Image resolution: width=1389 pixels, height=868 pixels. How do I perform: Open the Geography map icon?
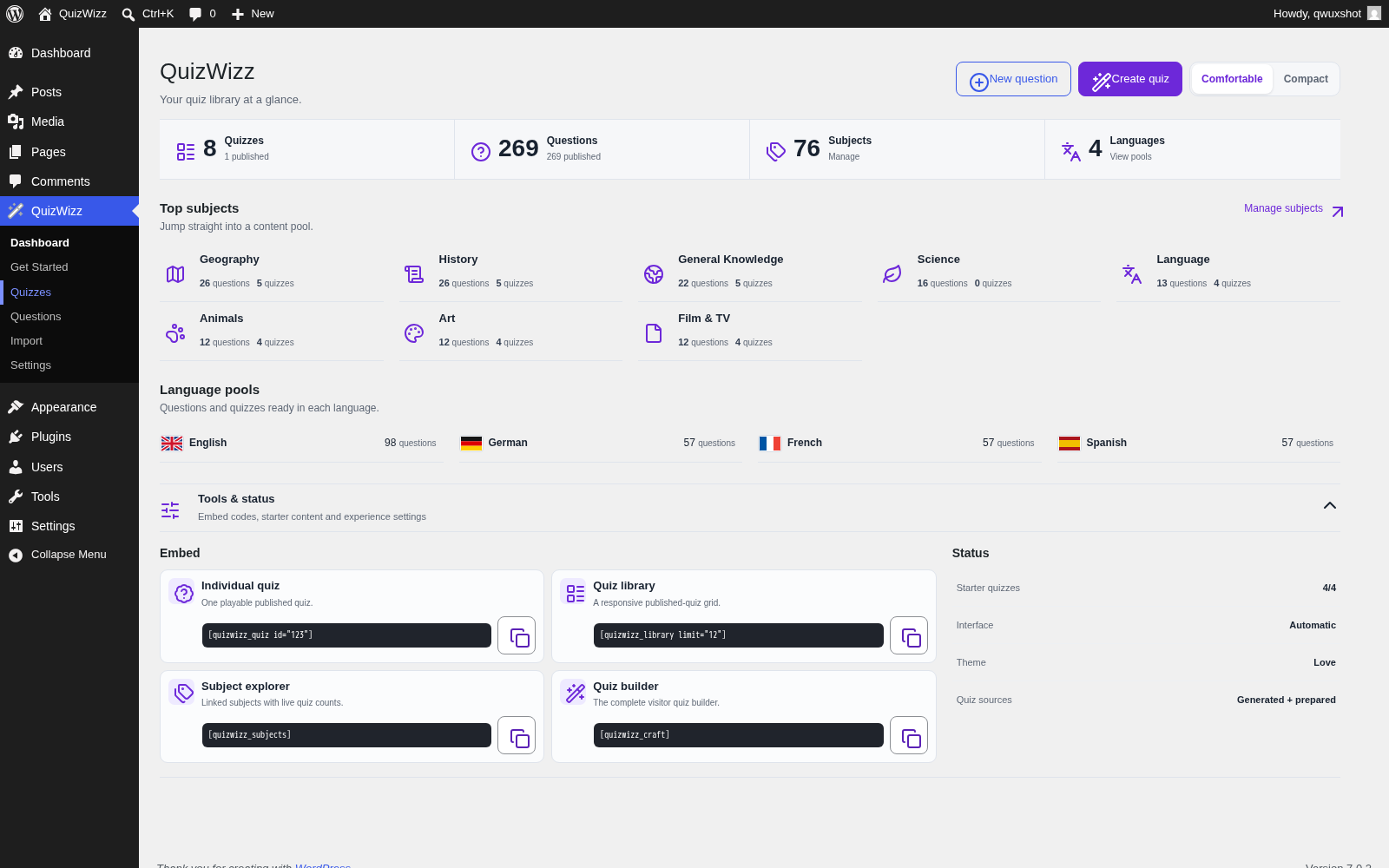point(175,274)
